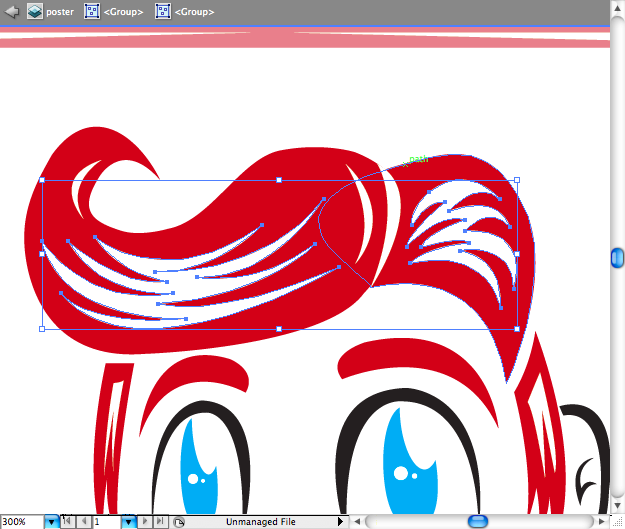Screen dimensions: 625x529
Task: Click the back arrow to exit isolation mode
Action: pyautogui.click(x=12, y=12)
